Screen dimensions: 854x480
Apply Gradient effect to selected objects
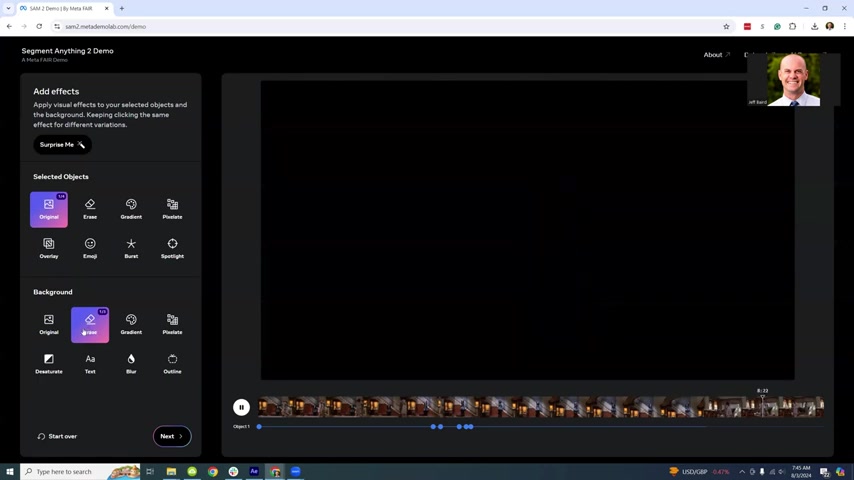tap(131, 208)
